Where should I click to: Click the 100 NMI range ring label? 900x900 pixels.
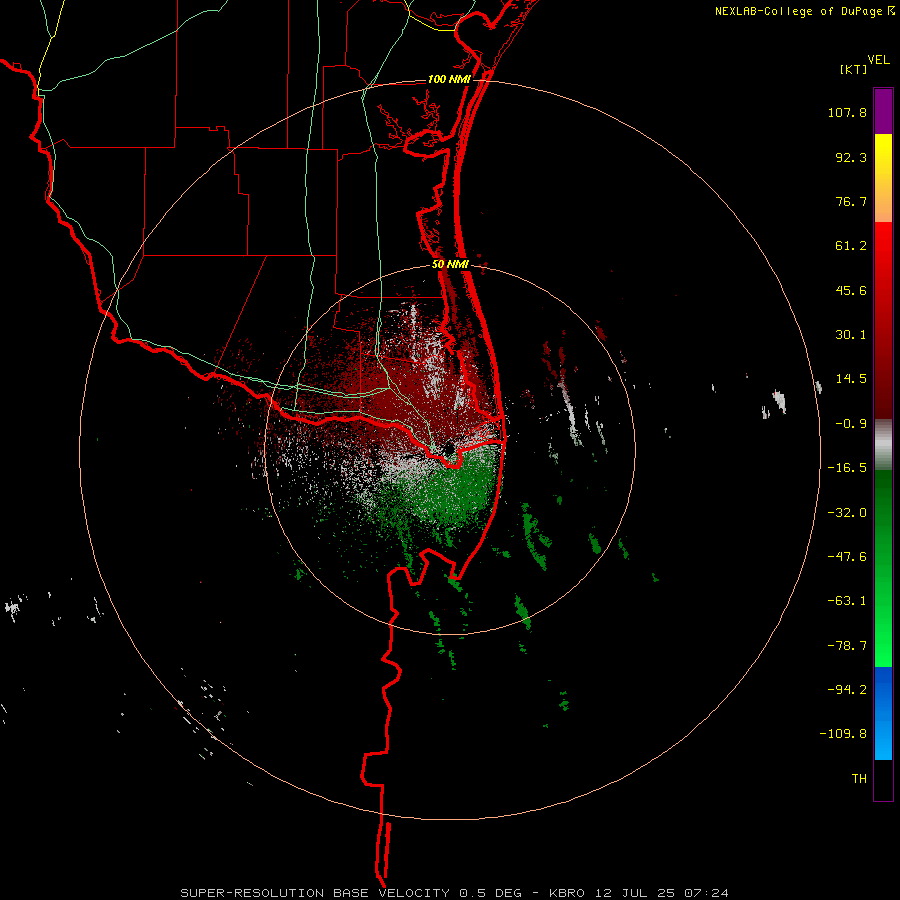pyautogui.click(x=449, y=79)
